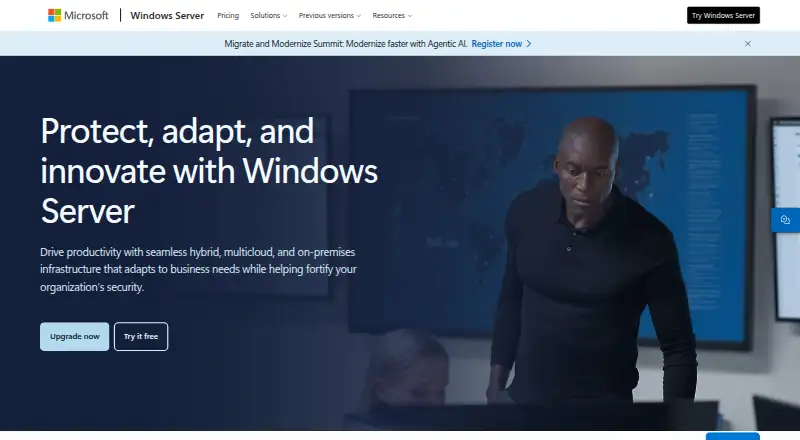Image resolution: width=800 pixels, height=440 pixels.
Task: Click the Microsoft logo
Action: (78, 15)
